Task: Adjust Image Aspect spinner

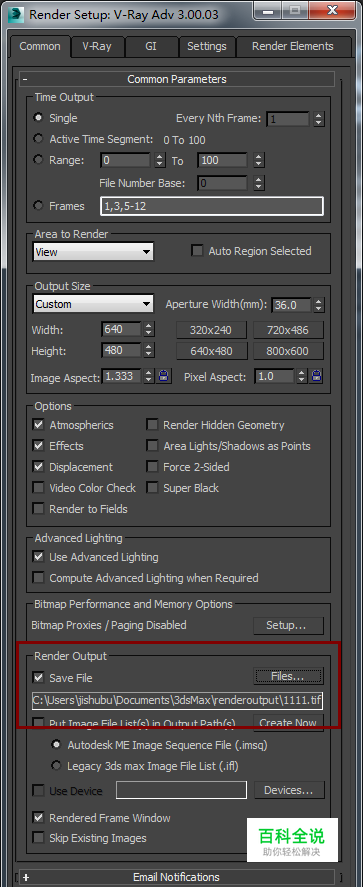Action: [x=149, y=376]
